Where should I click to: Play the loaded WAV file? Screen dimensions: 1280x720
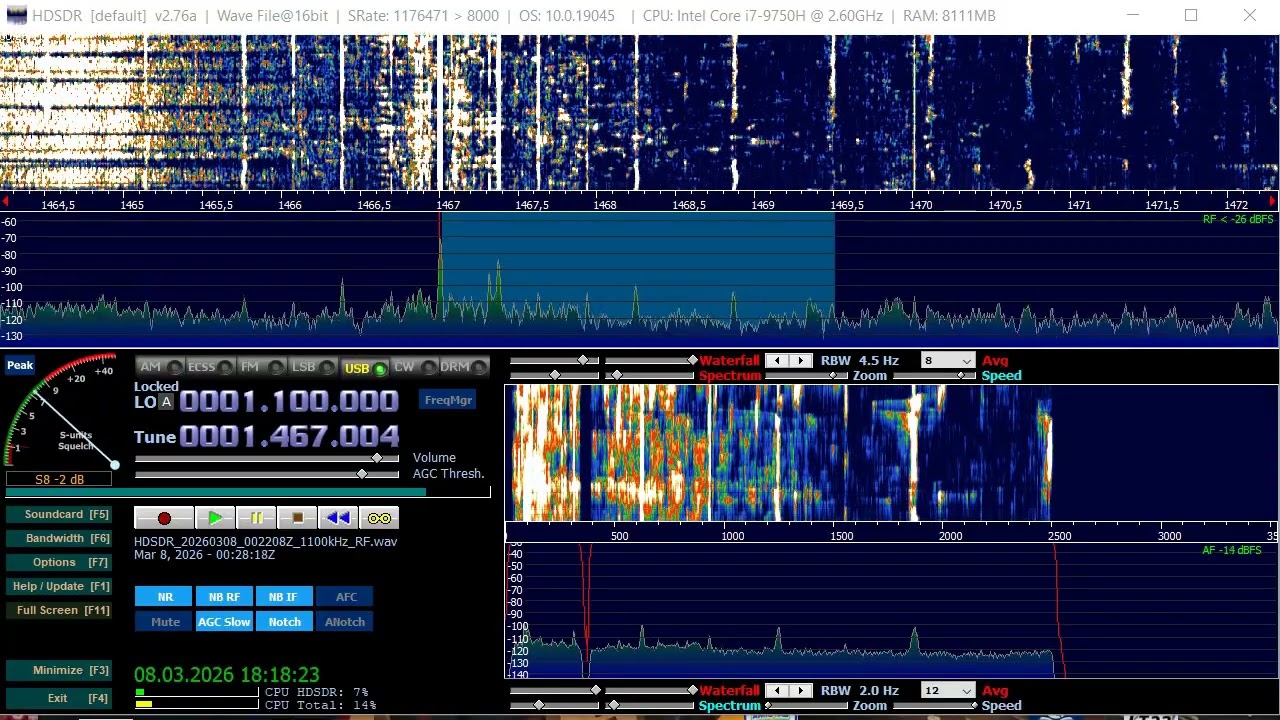tap(215, 518)
